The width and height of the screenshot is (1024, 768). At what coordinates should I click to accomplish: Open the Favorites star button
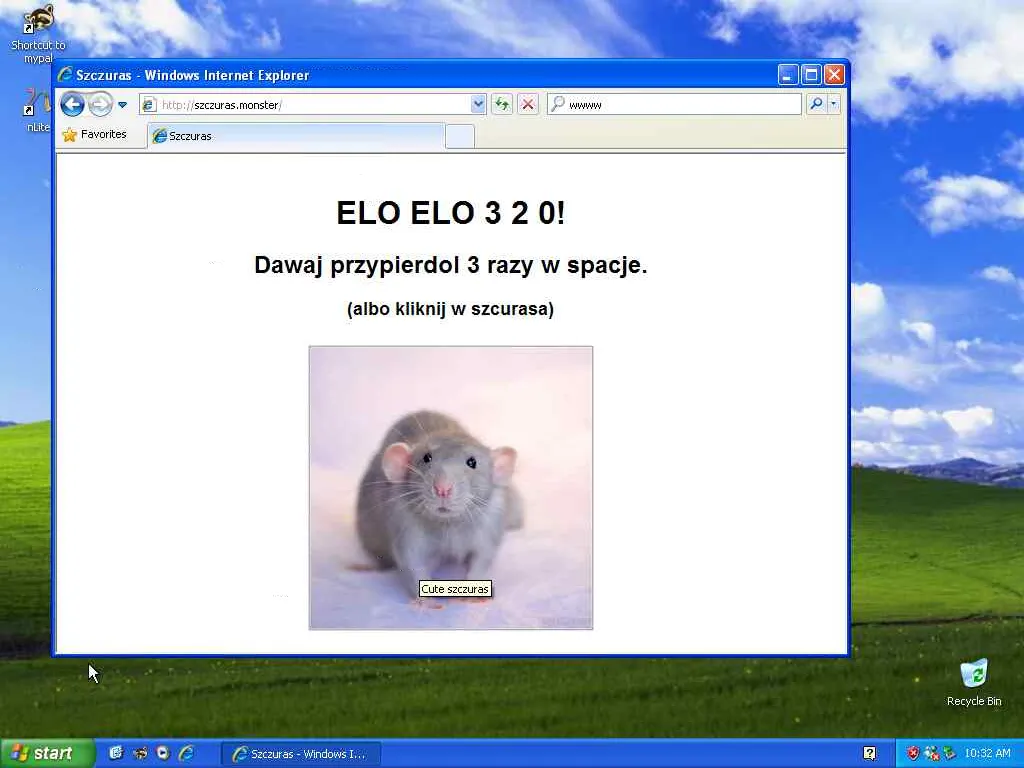click(95, 135)
